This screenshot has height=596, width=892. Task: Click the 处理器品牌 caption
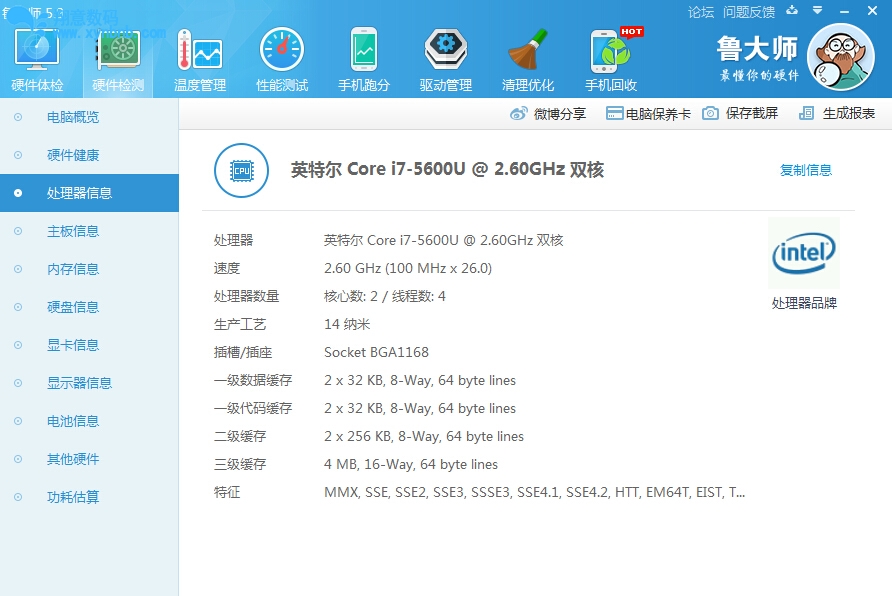[804, 303]
